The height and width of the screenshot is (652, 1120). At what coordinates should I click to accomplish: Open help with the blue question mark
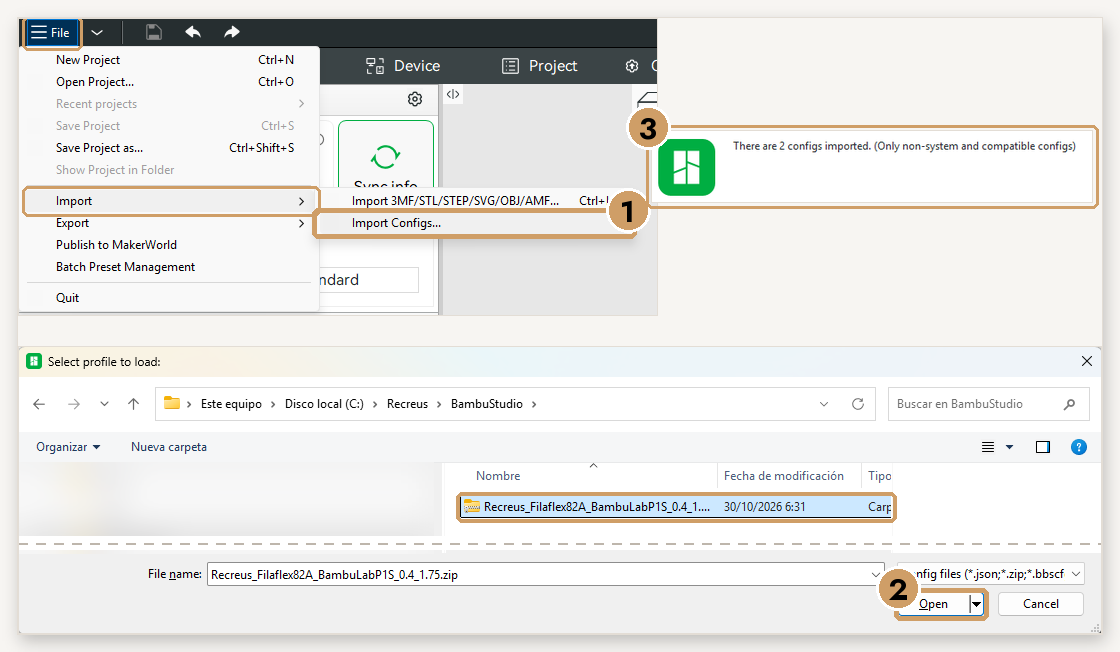1079,447
